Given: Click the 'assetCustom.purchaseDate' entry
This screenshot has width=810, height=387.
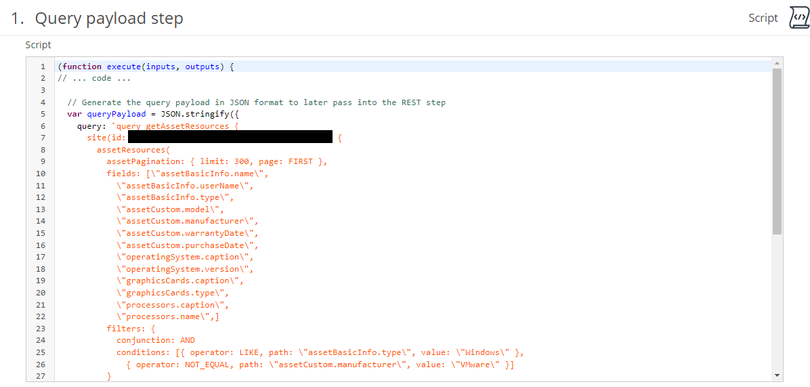Looking at the screenshot, I should click(x=188, y=245).
